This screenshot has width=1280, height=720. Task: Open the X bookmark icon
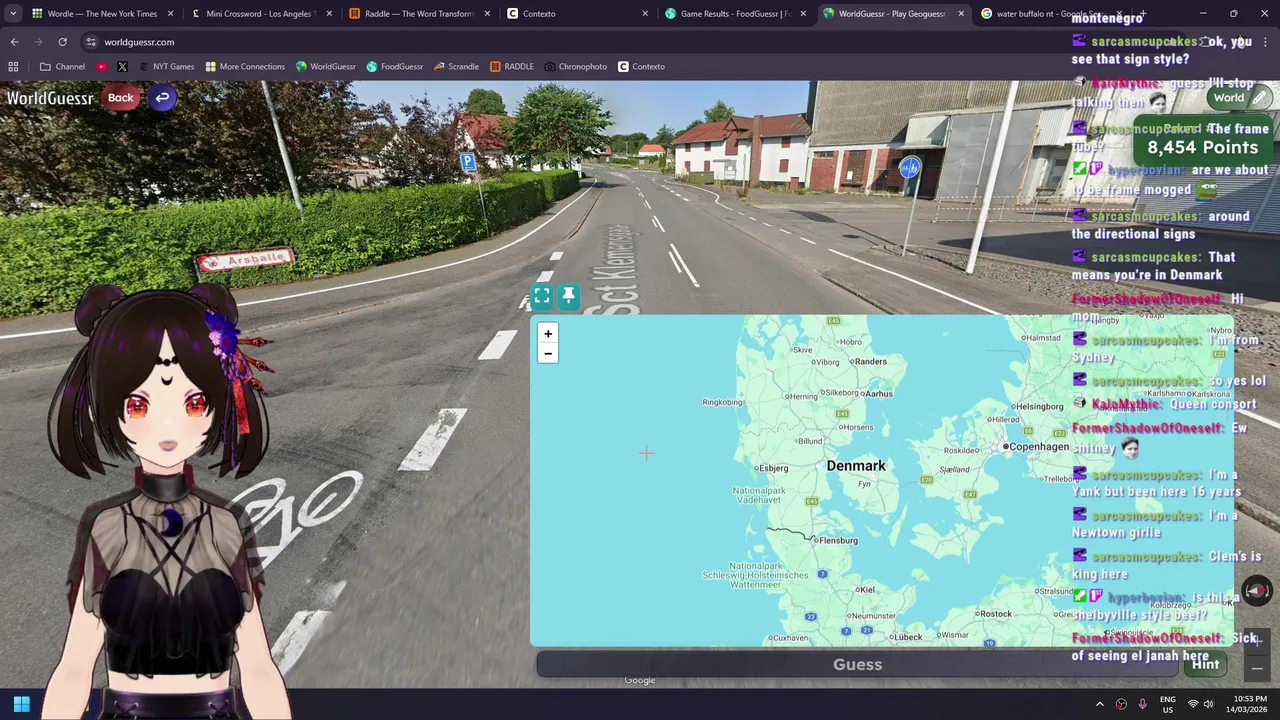[122, 66]
